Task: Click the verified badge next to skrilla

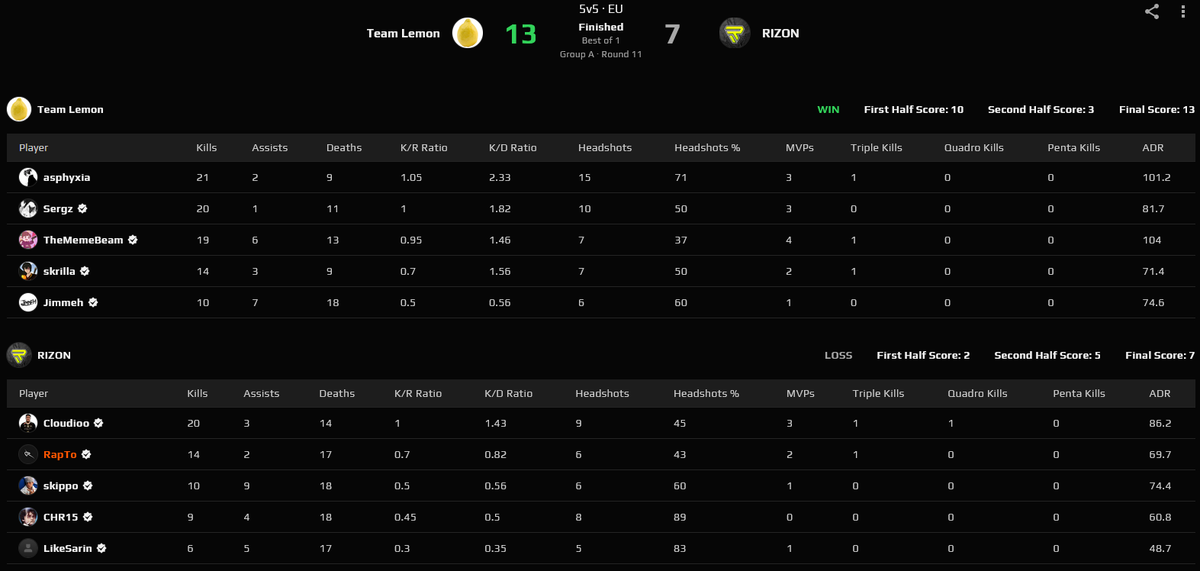Action: [85, 271]
